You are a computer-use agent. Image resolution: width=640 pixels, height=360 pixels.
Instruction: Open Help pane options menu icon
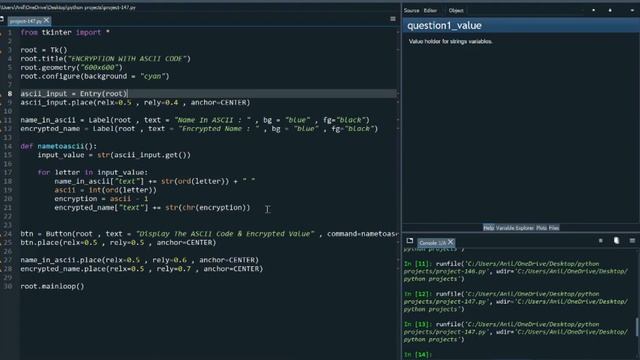pyautogui.click(x=632, y=11)
